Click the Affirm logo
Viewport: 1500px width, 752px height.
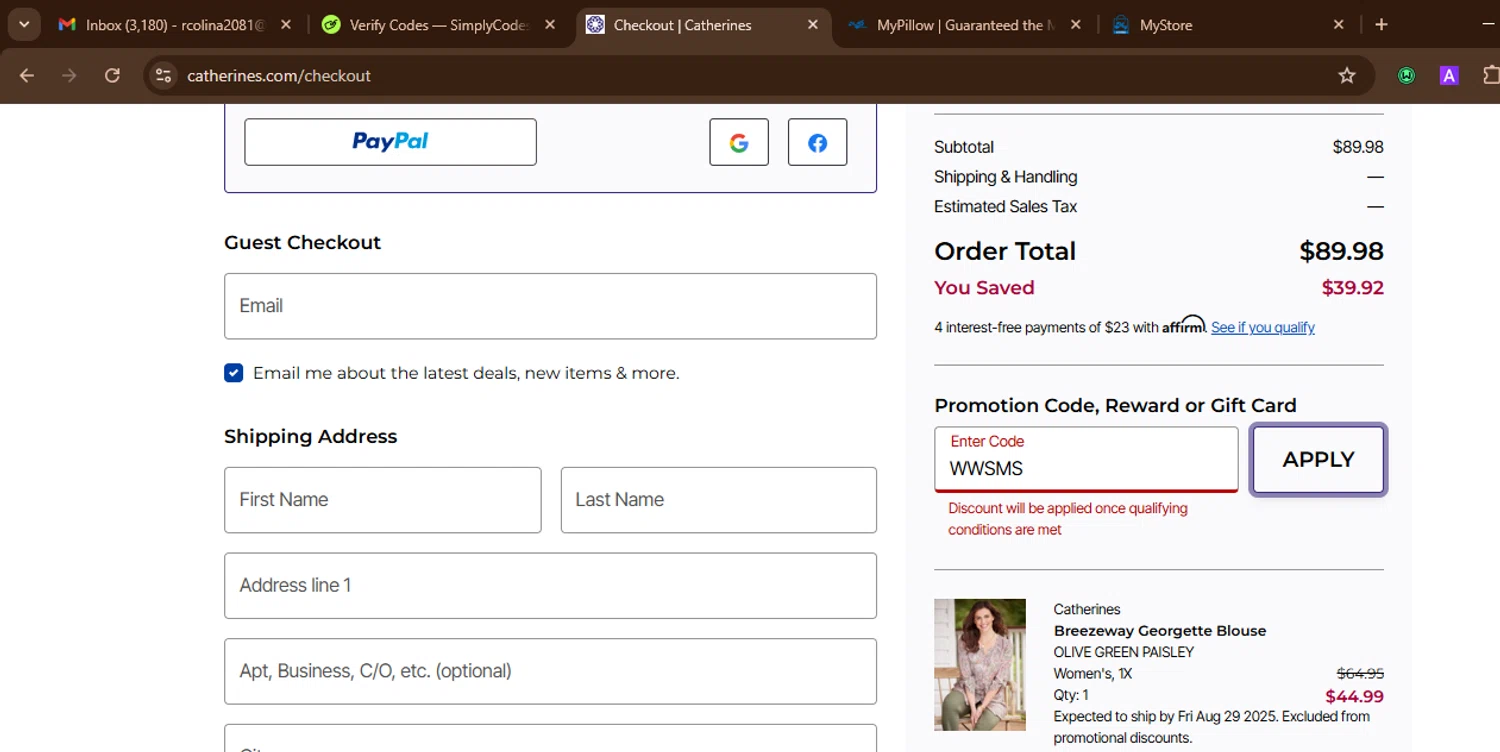click(1183, 325)
